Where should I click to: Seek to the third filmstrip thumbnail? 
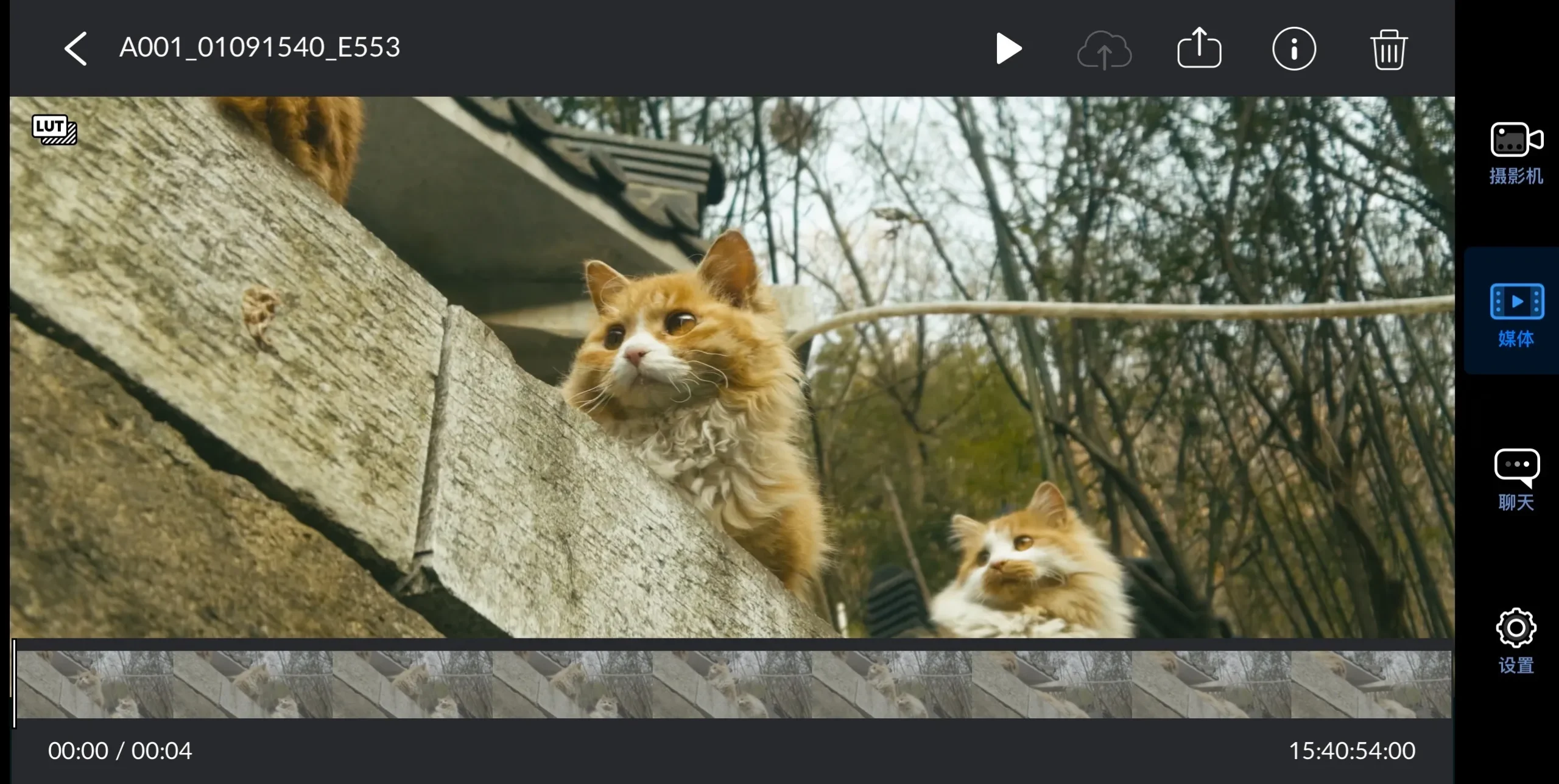tap(413, 684)
